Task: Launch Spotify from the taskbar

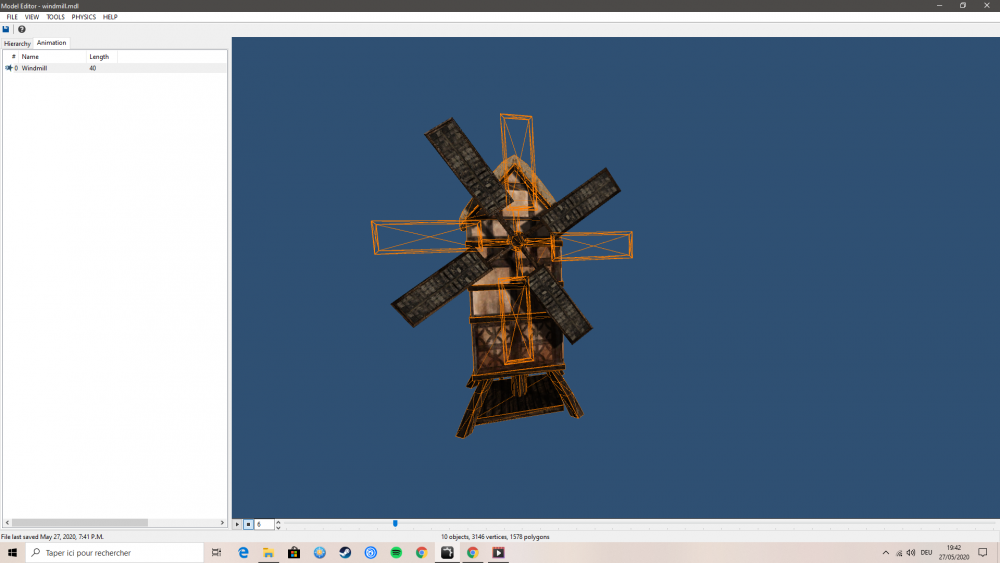Action: point(396,552)
